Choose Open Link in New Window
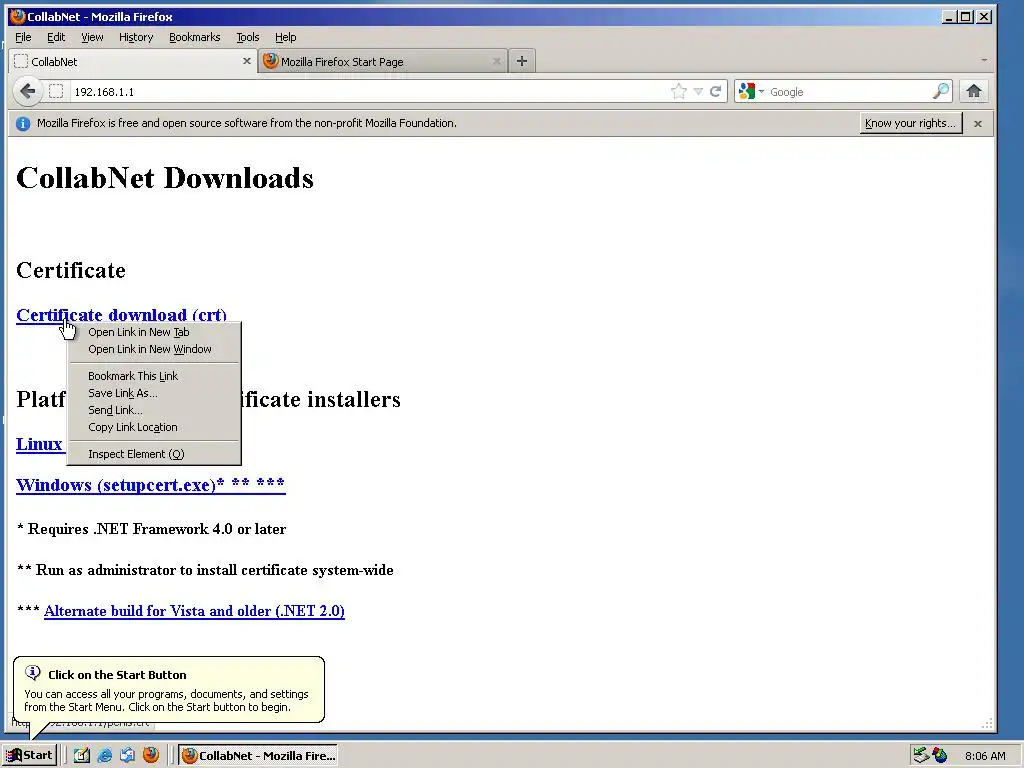The height and width of the screenshot is (768, 1024). pos(154,349)
